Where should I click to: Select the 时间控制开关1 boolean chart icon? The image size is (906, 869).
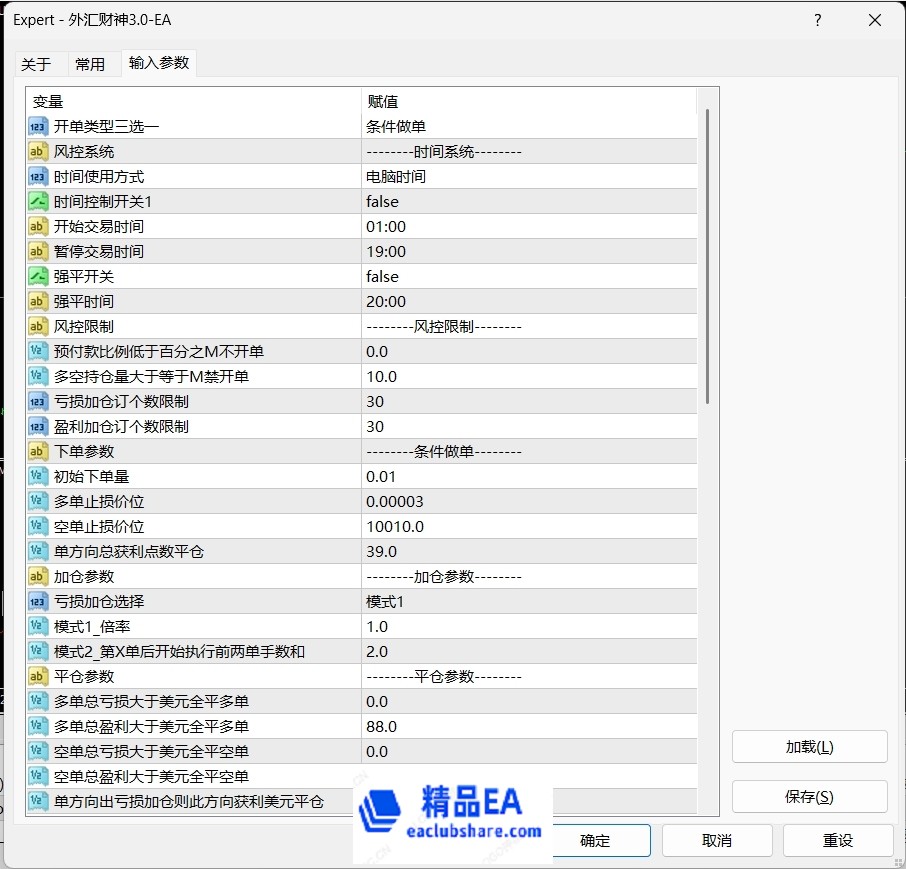[38, 201]
